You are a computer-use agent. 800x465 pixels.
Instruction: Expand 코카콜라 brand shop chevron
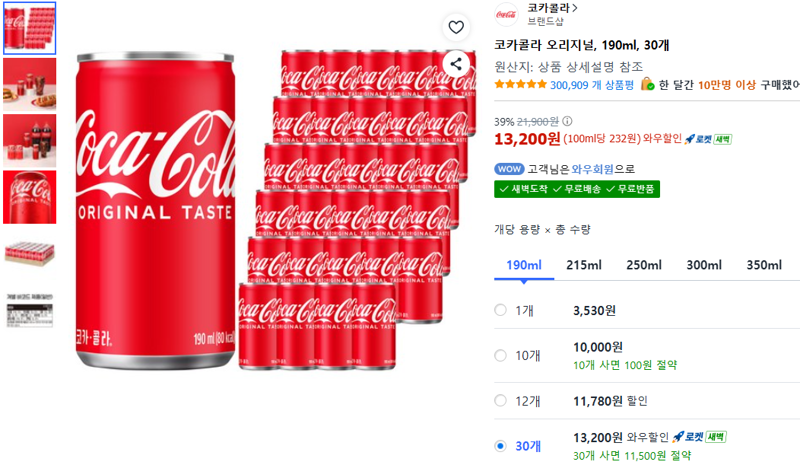pyautogui.click(x=575, y=8)
